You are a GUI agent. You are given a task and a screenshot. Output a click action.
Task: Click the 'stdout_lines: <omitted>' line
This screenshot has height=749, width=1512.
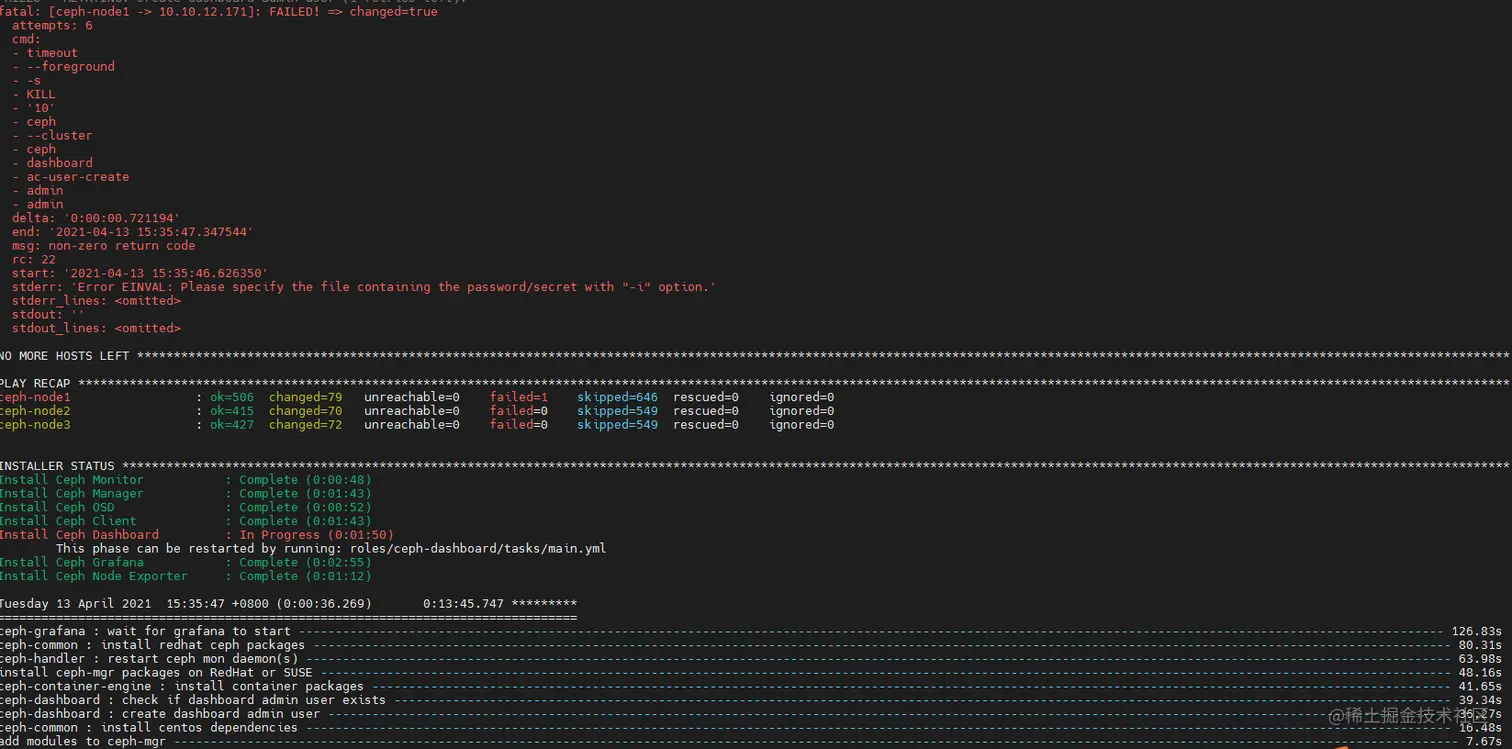coord(96,328)
